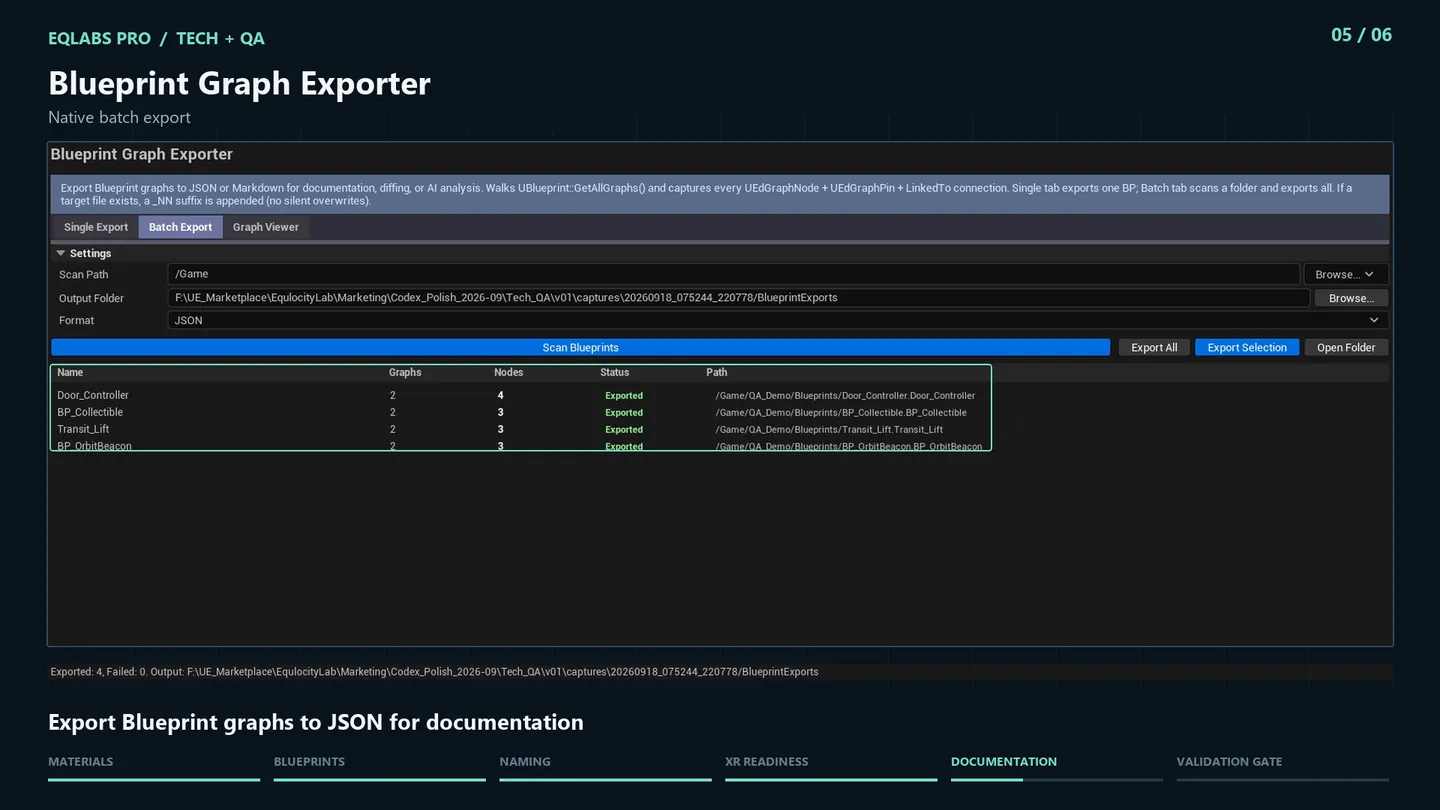Image resolution: width=1440 pixels, height=810 pixels.
Task: Click the Path column header
Action: (x=717, y=372)
